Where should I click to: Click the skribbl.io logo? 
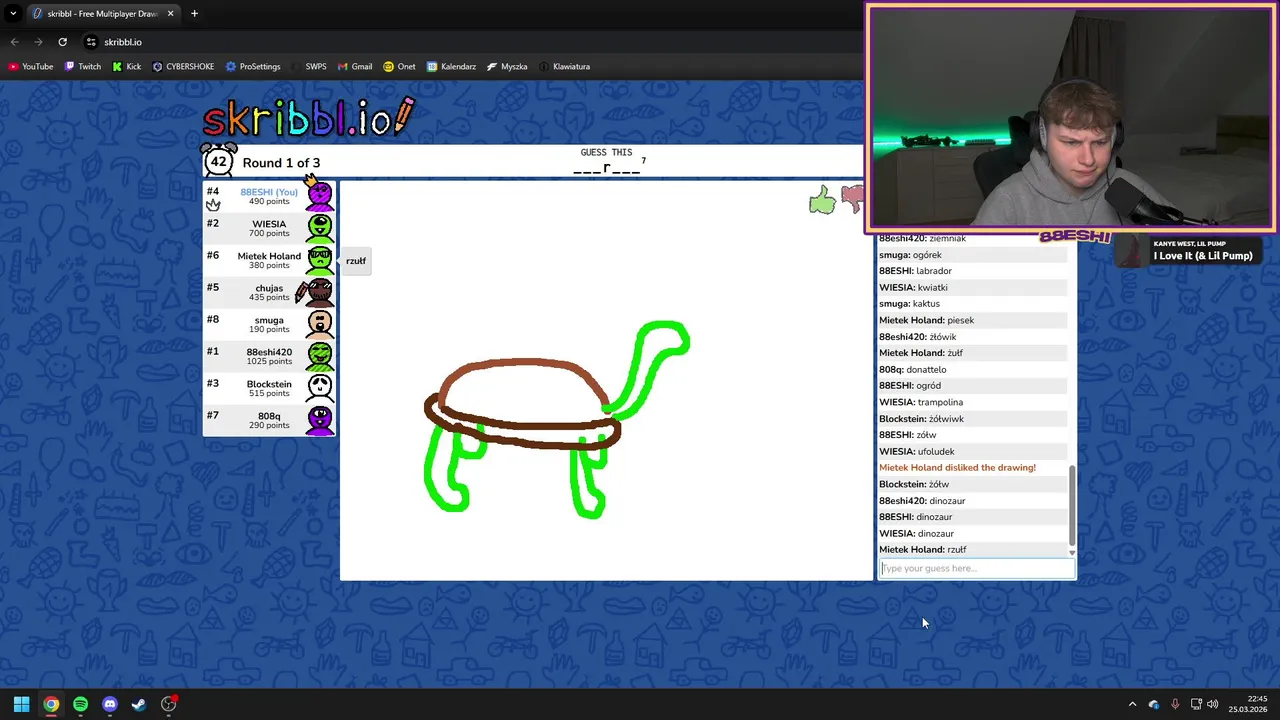308,118
